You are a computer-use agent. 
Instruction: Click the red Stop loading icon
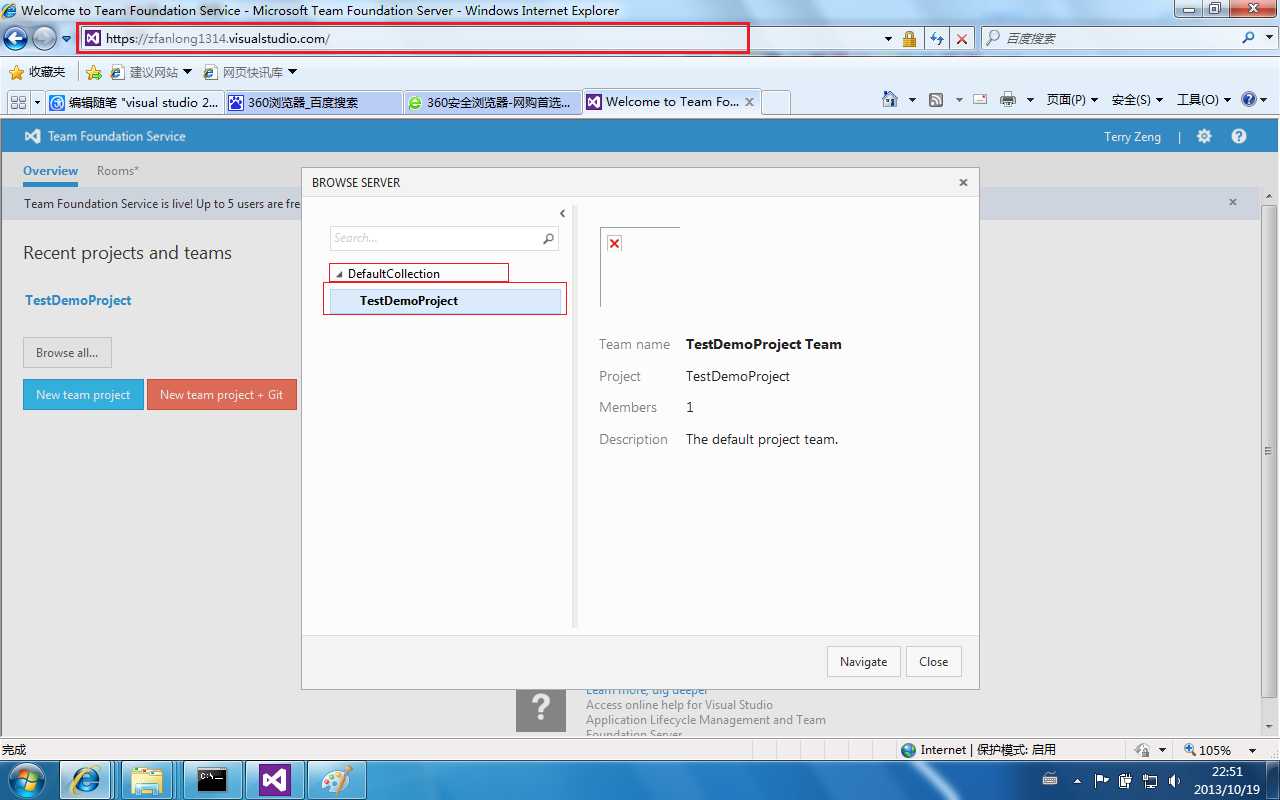(962, 39)
